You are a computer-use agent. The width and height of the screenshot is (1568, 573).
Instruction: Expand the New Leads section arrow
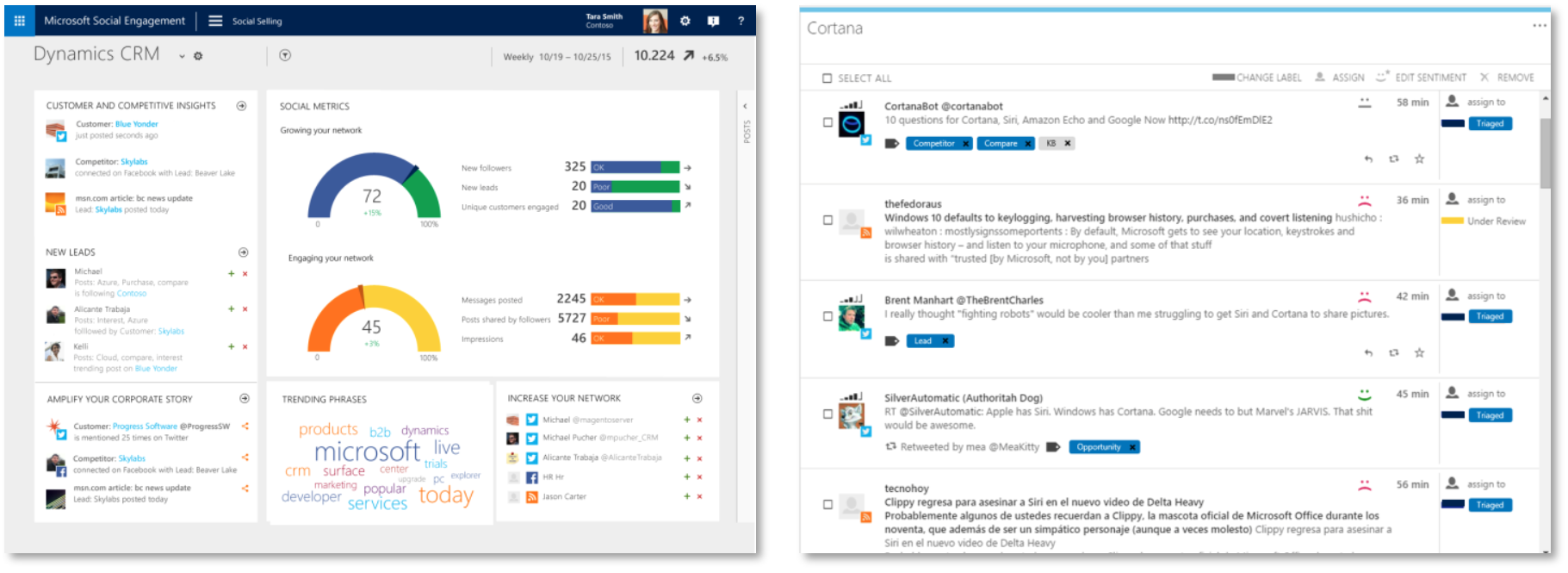243,252
